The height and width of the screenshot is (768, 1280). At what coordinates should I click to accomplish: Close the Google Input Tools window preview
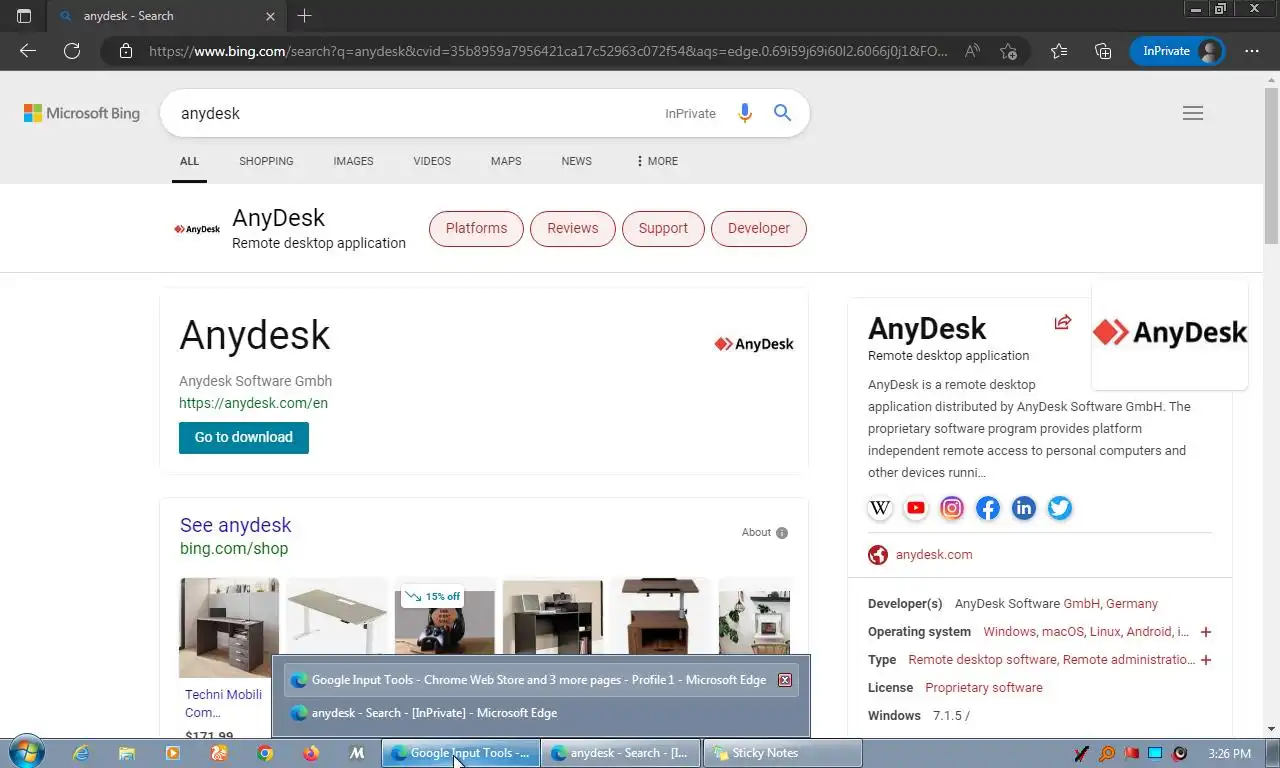point(785,680)
